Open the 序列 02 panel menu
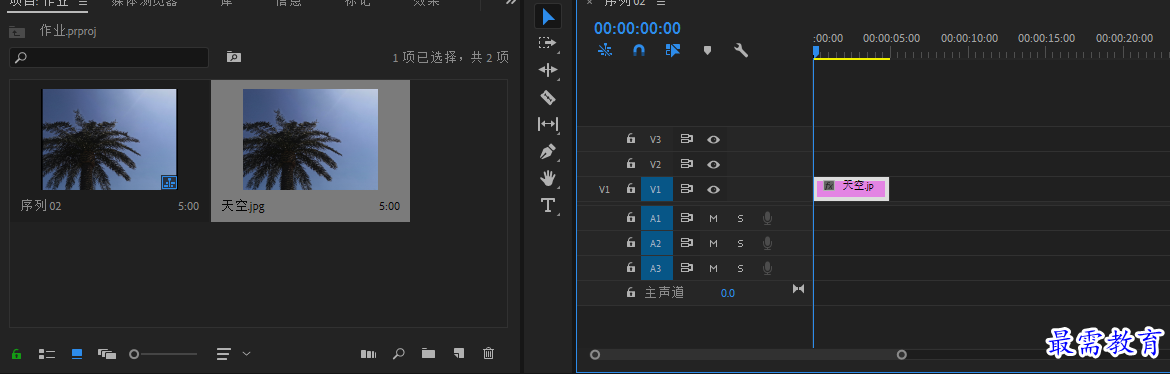The height and width of the screenshot is (374, 1170). pos(660,3)
